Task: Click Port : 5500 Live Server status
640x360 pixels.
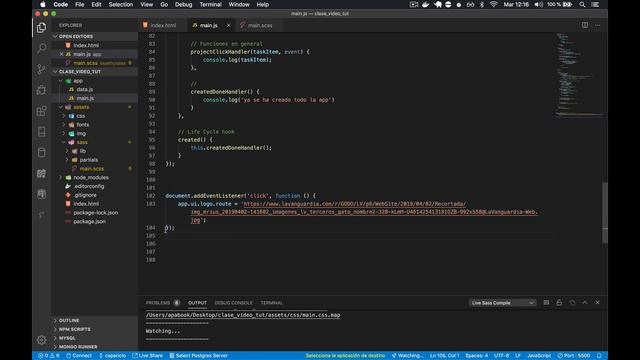Action: click(x=574, y=356)
